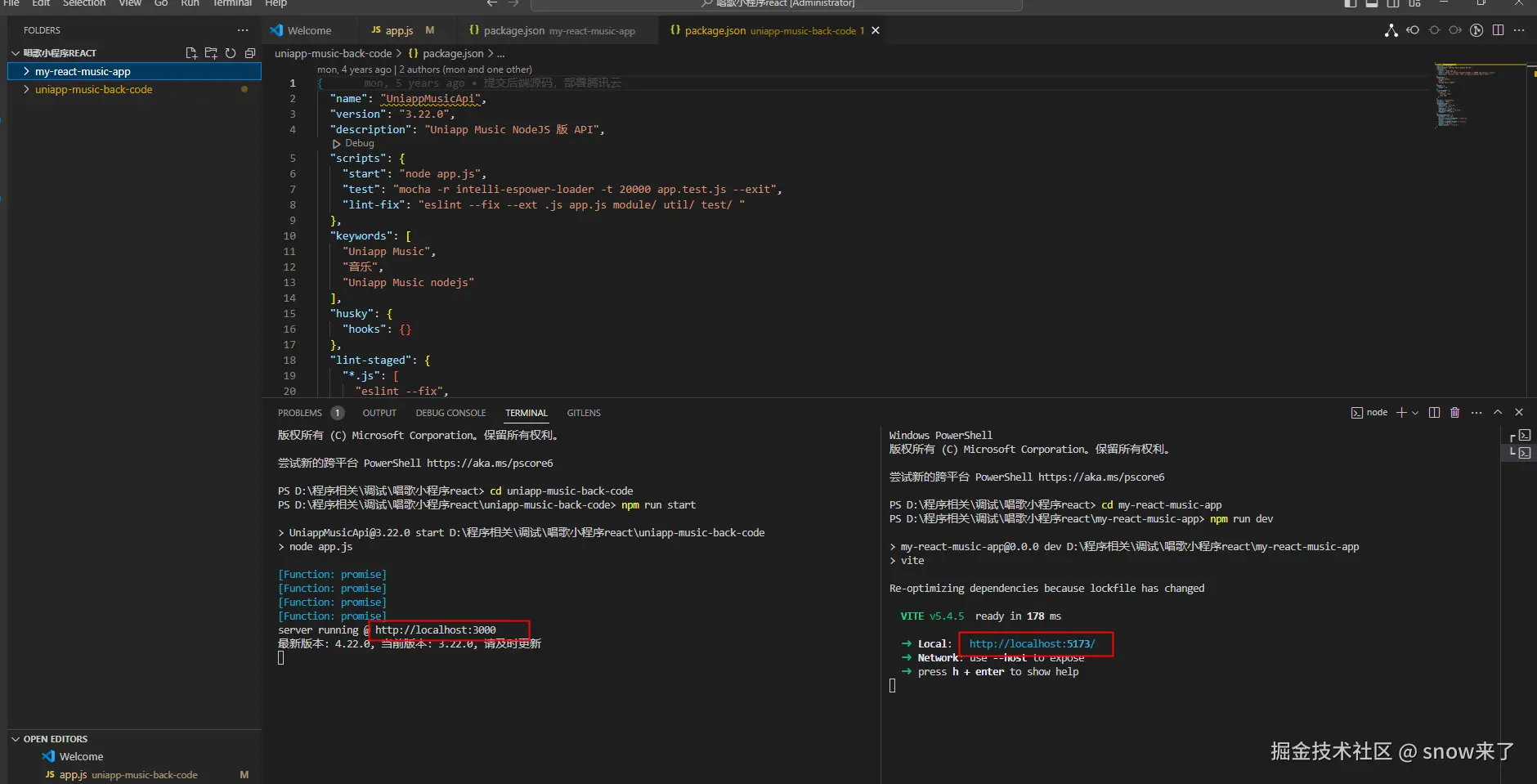
Task: Open the breadcrumb ellipsis symbol picker
Action: pyautogui.click(x=501, y=54)
